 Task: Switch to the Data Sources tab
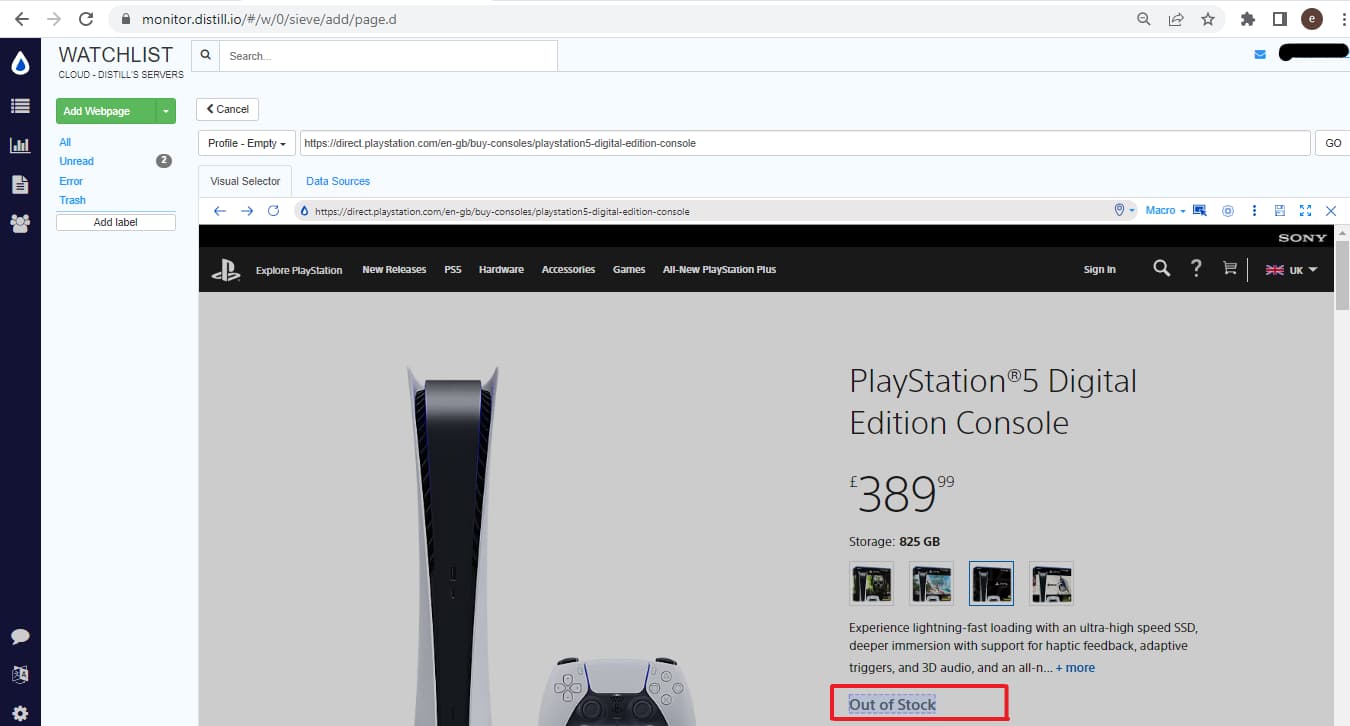click(337, 181)
